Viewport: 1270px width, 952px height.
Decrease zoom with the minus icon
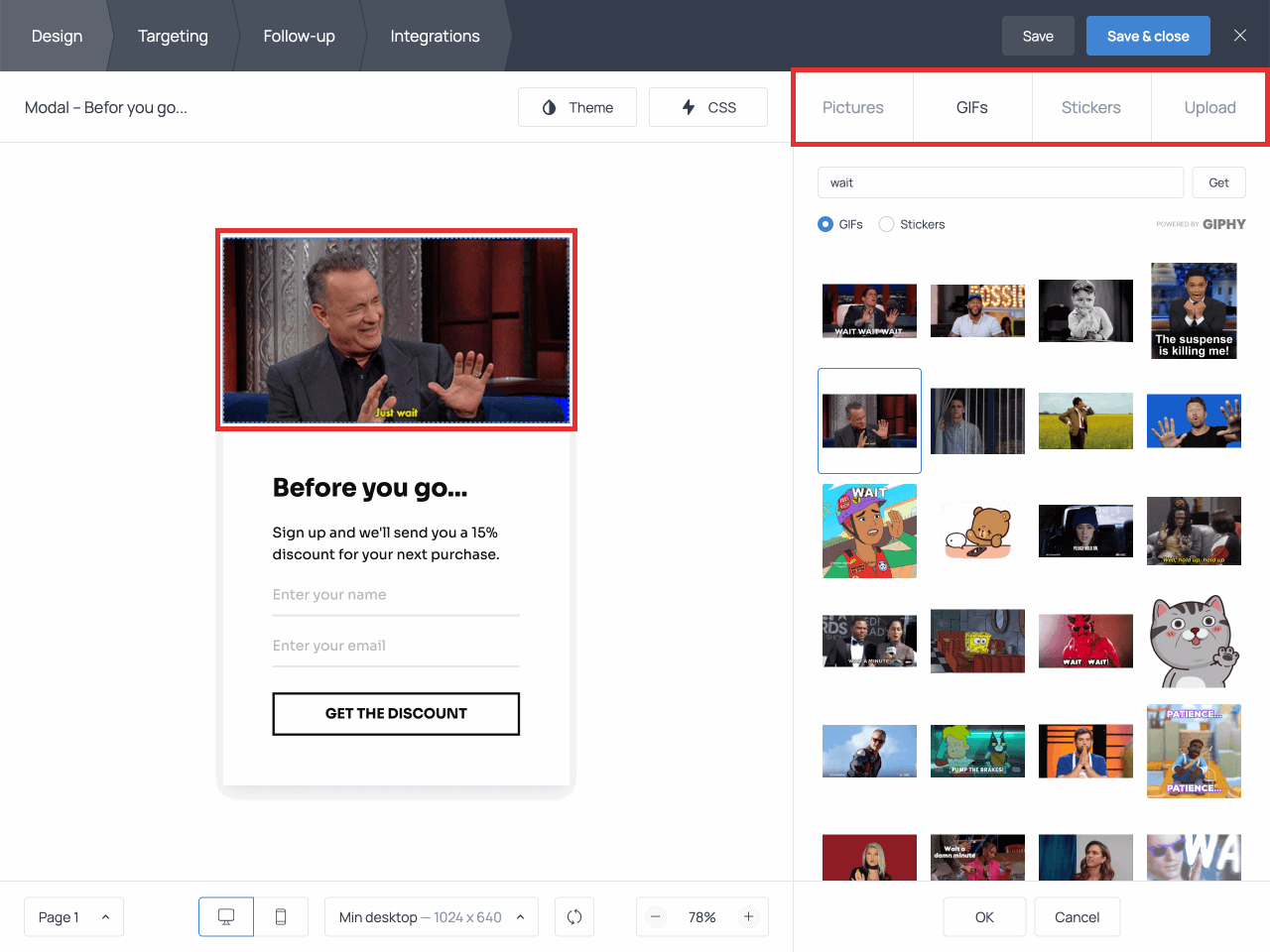[656, 917]
